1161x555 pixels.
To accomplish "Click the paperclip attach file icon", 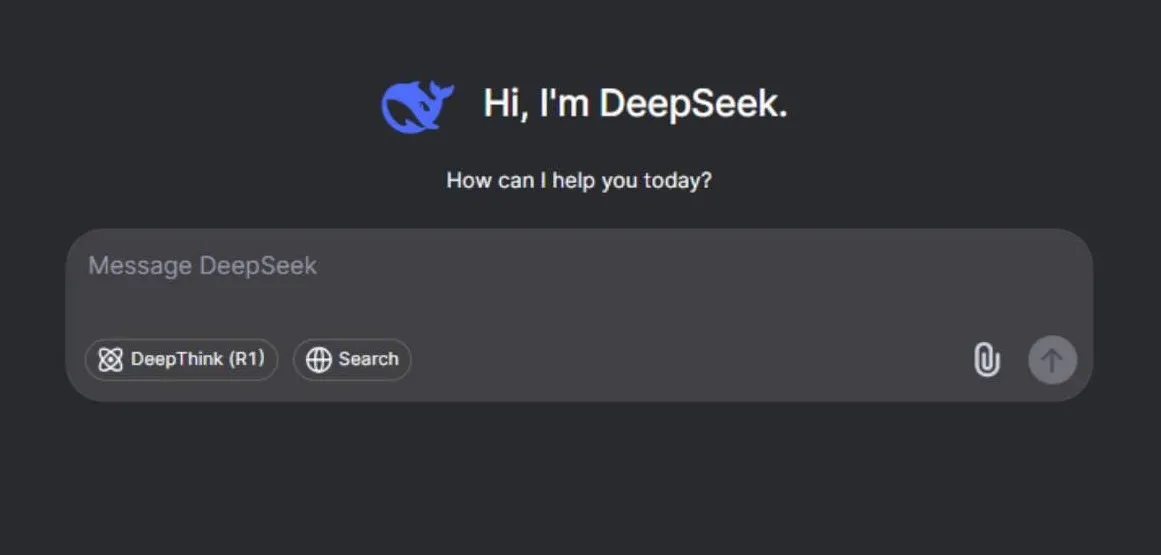I will tap(986, 360).
